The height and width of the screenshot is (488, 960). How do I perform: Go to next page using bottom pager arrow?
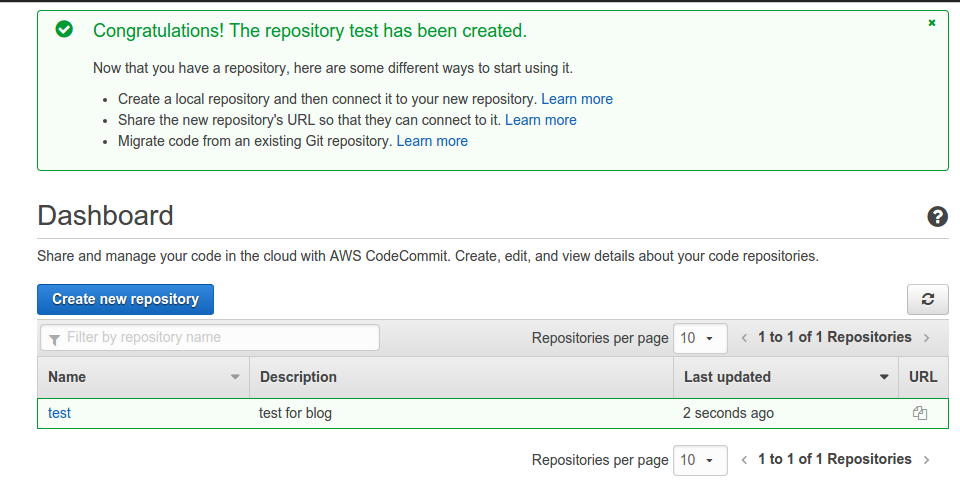926,460
